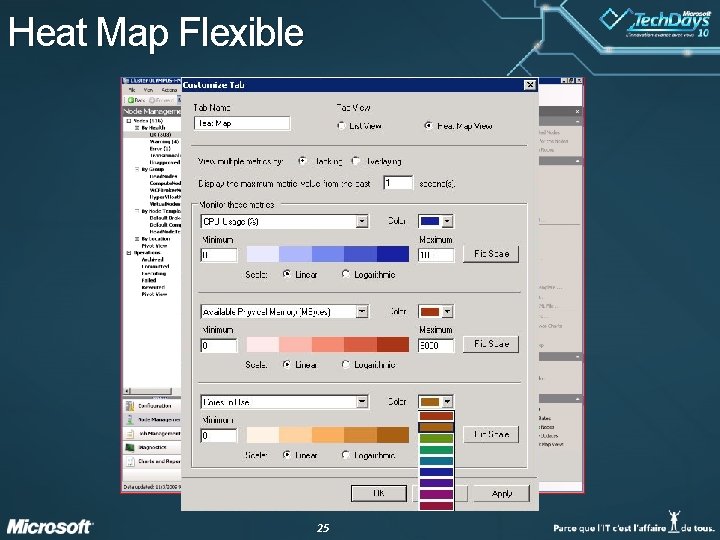720x540 pixels.
Task: Open Diagnostics using its navigation icon
Action: [130, 447]
